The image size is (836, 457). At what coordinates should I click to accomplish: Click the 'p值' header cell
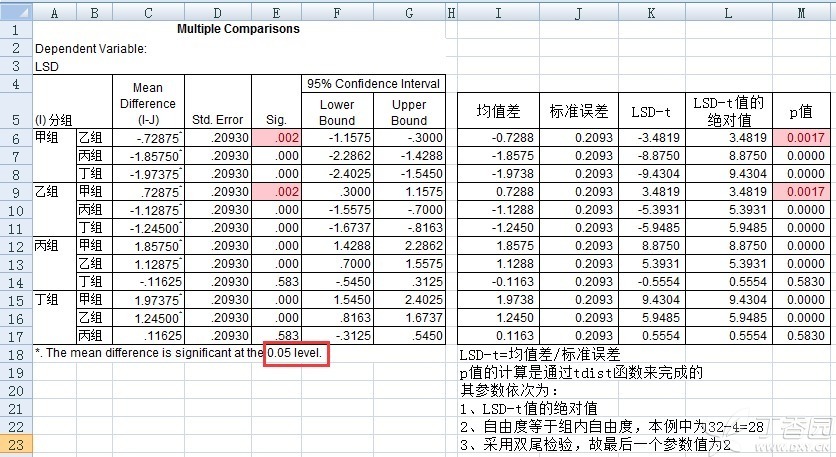[801, 111]
